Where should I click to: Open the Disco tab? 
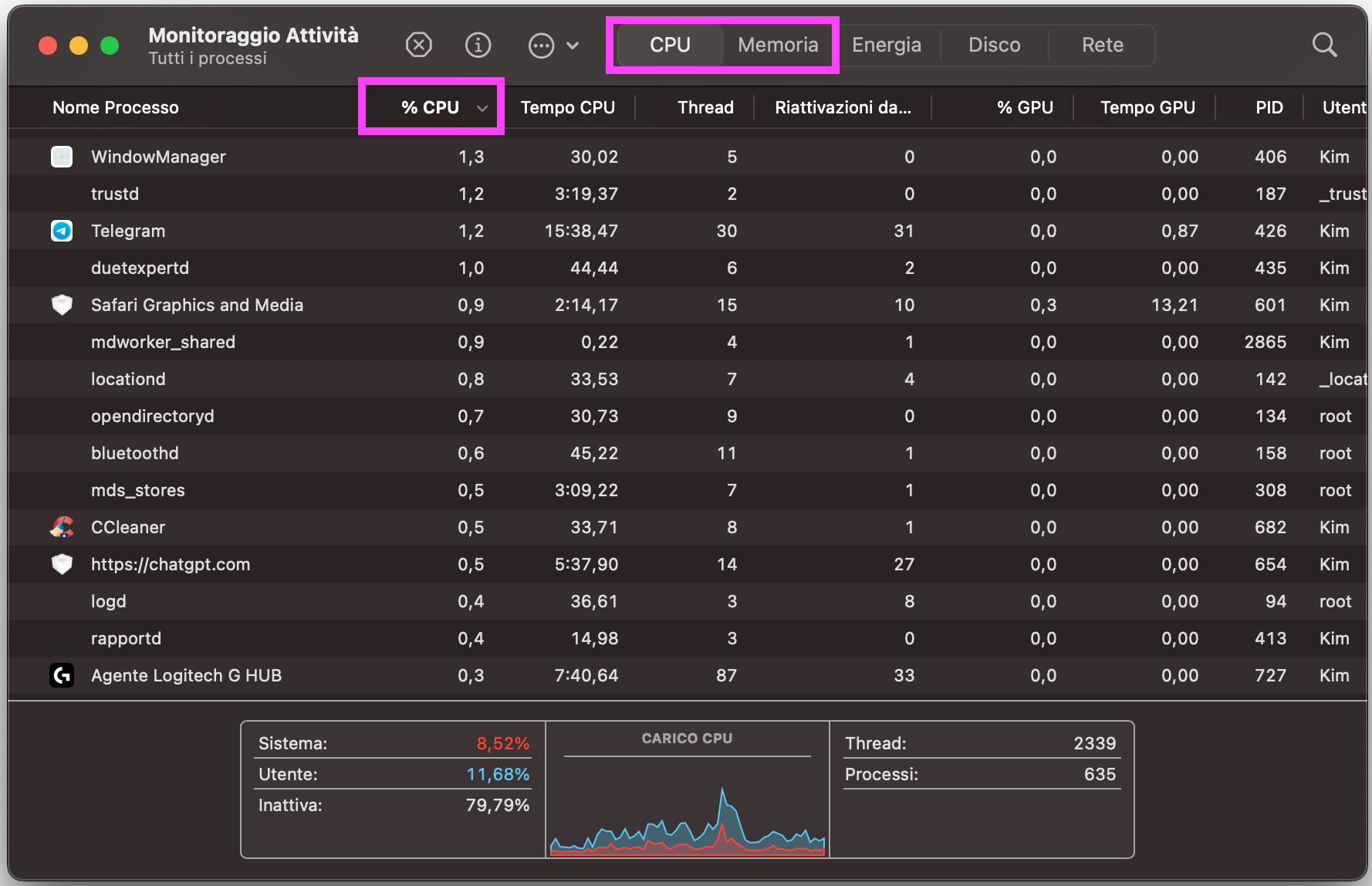pyautogui.click(x=994, y=45)
